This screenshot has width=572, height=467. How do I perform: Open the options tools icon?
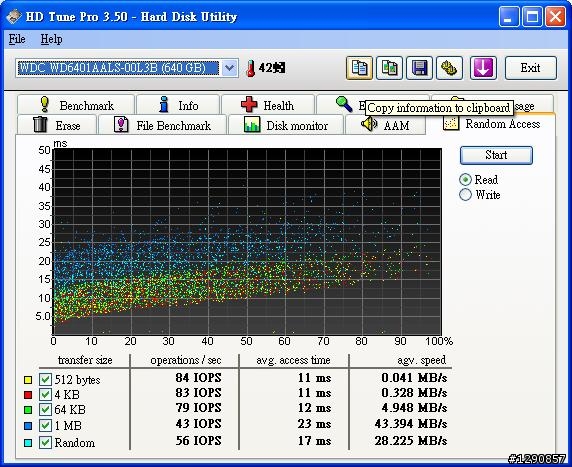point(449,68)
